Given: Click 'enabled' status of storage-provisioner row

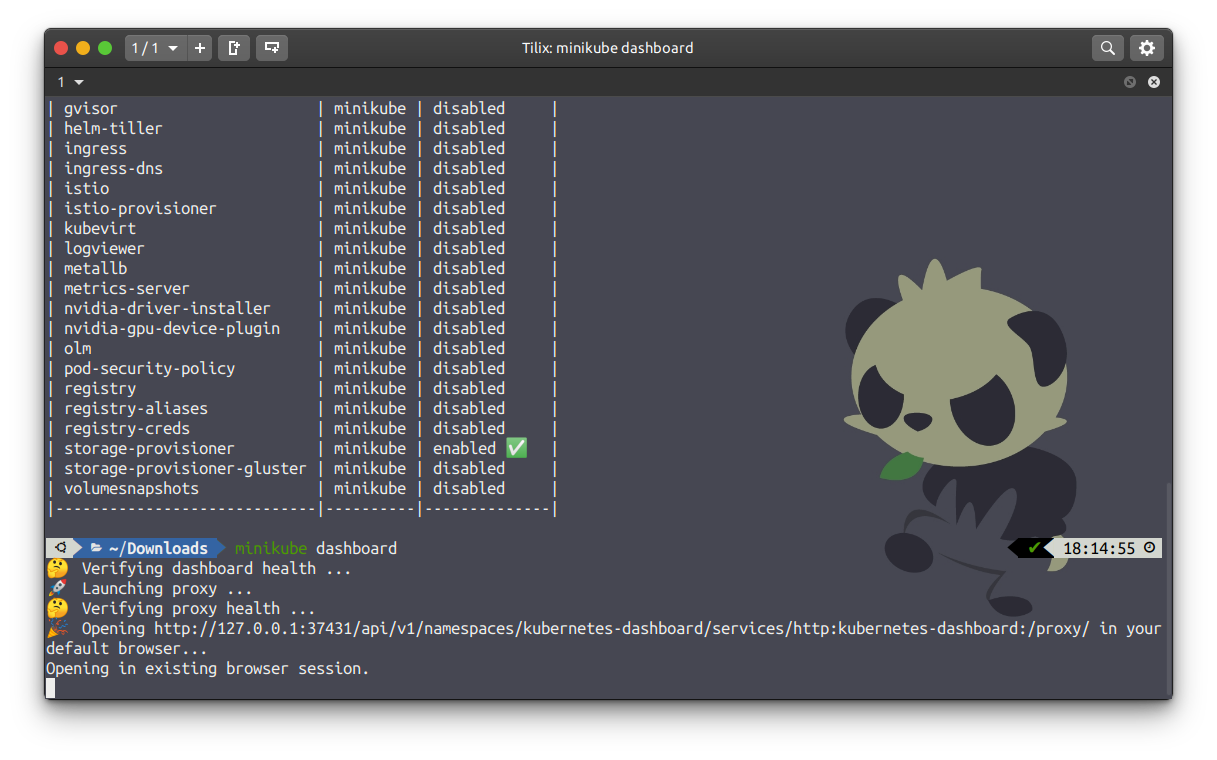Looking at the screenshot, I should click(464, 448).
